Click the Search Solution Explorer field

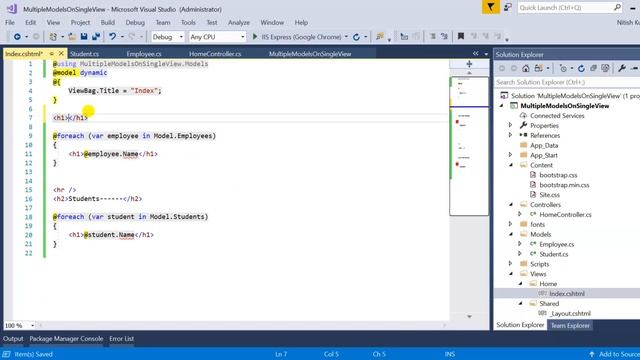[567, 82]
